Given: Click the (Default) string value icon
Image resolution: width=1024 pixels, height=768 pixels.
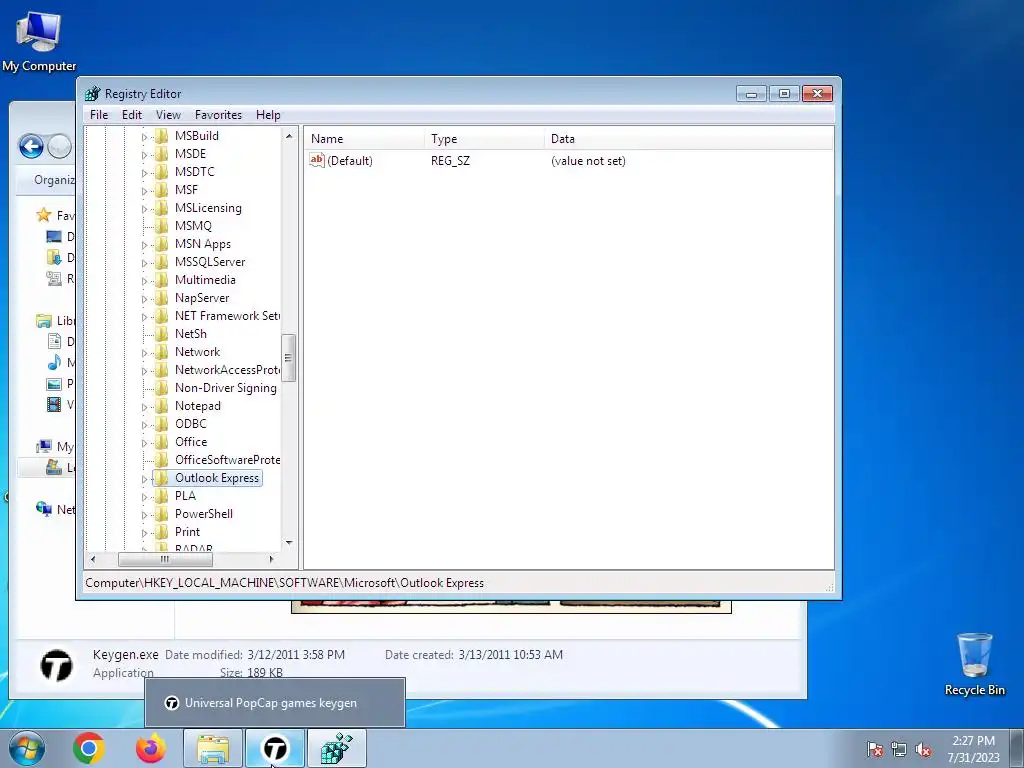Looking at the screenshot, I should 317,160.
